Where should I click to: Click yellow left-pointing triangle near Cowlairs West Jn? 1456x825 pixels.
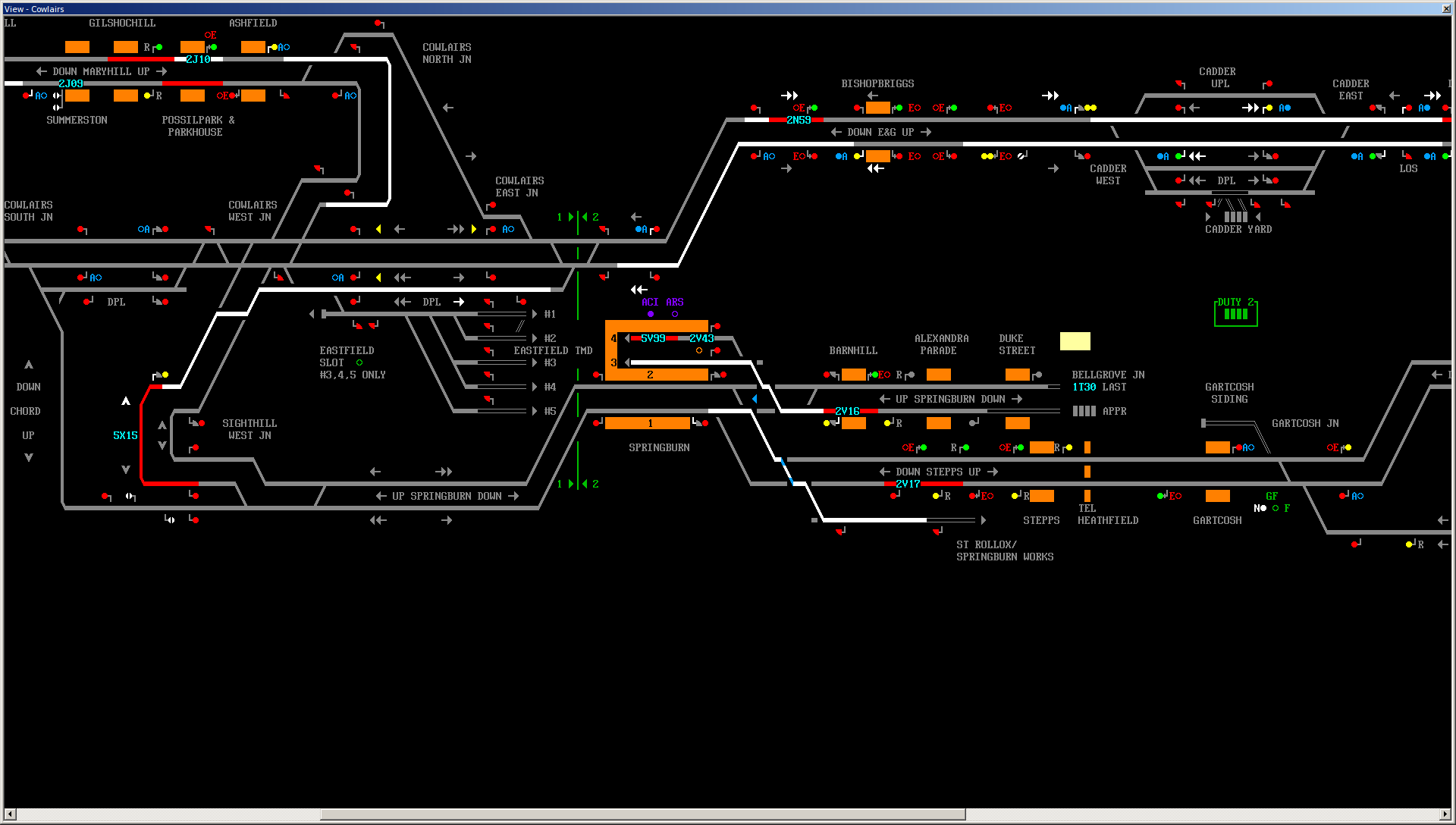(378, 229)
